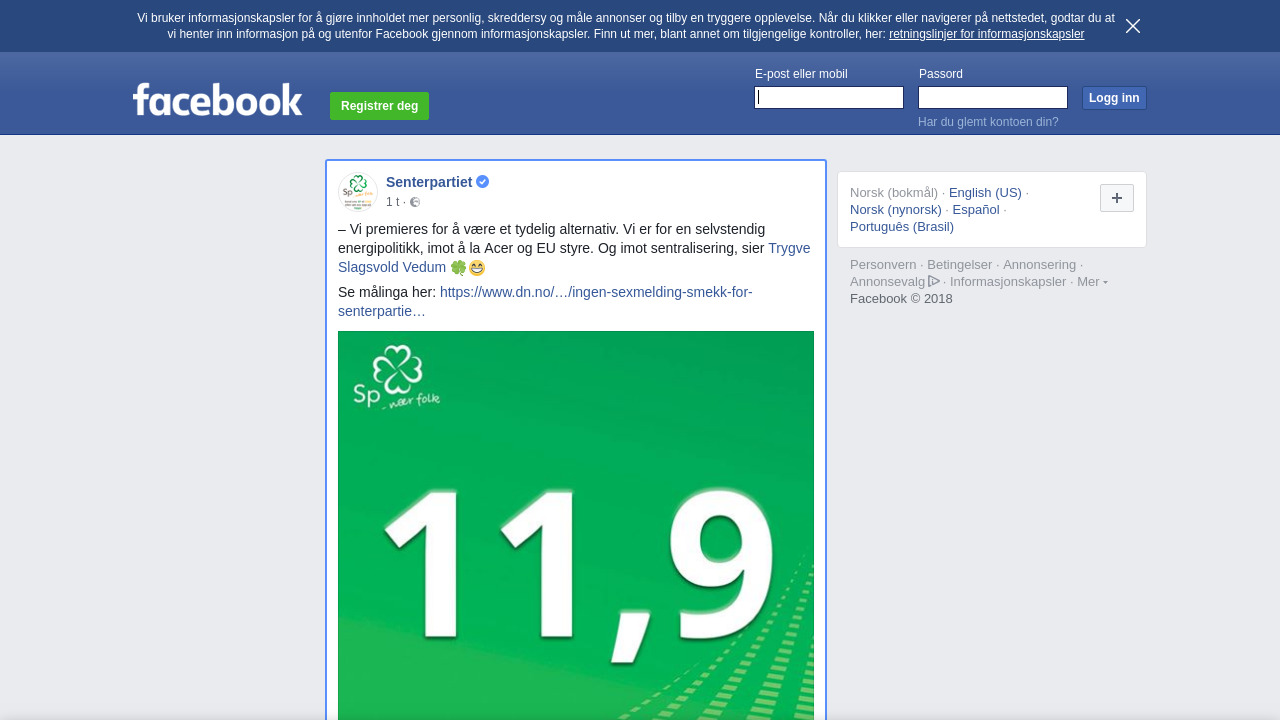Click the E-post eller mobil field
Image resolution: width=1280 pixels, height=720 pixels.
coord(829,97)
